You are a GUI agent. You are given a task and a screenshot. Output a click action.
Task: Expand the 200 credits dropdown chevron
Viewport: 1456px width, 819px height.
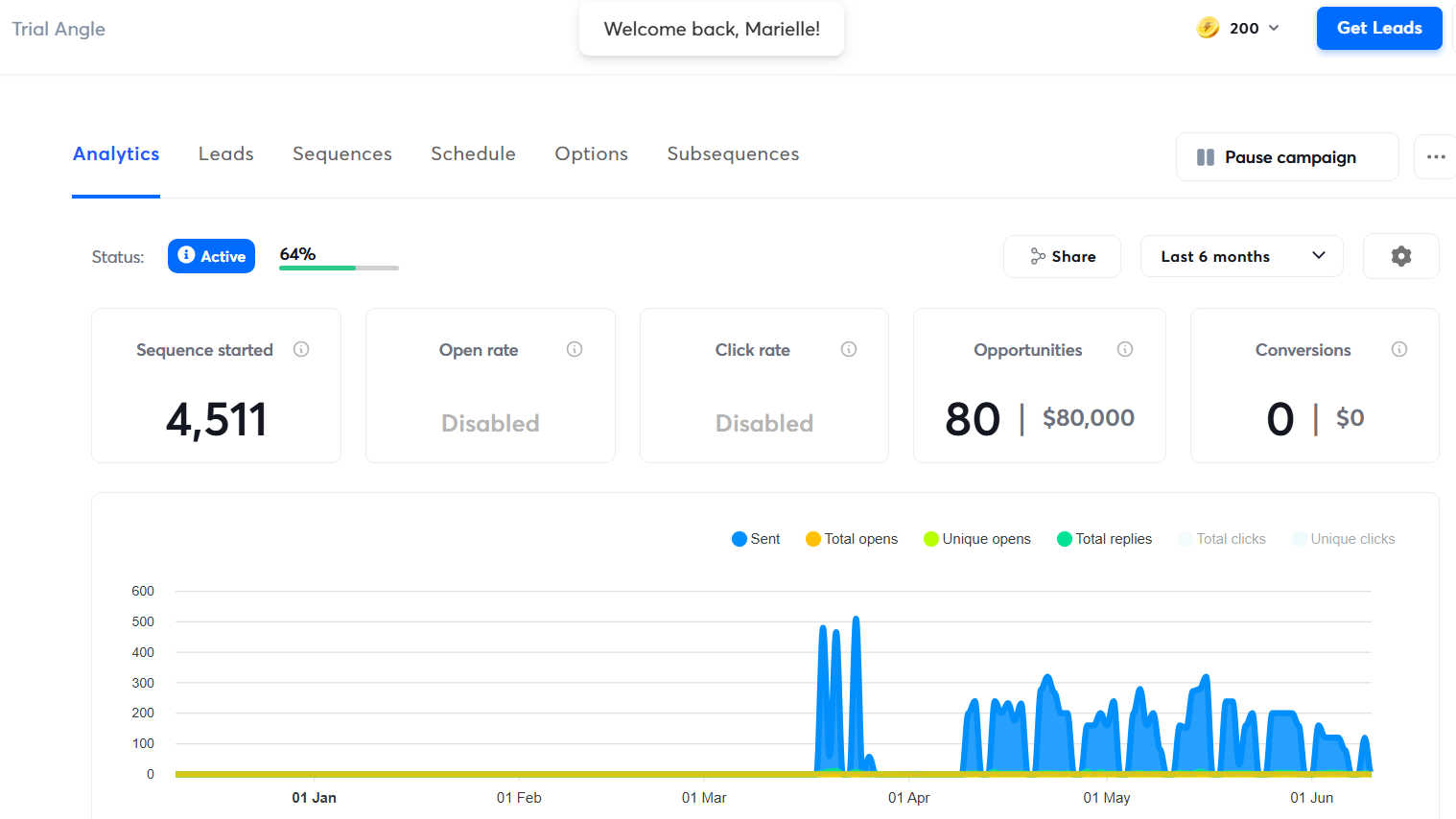[x=1274, y=28]
